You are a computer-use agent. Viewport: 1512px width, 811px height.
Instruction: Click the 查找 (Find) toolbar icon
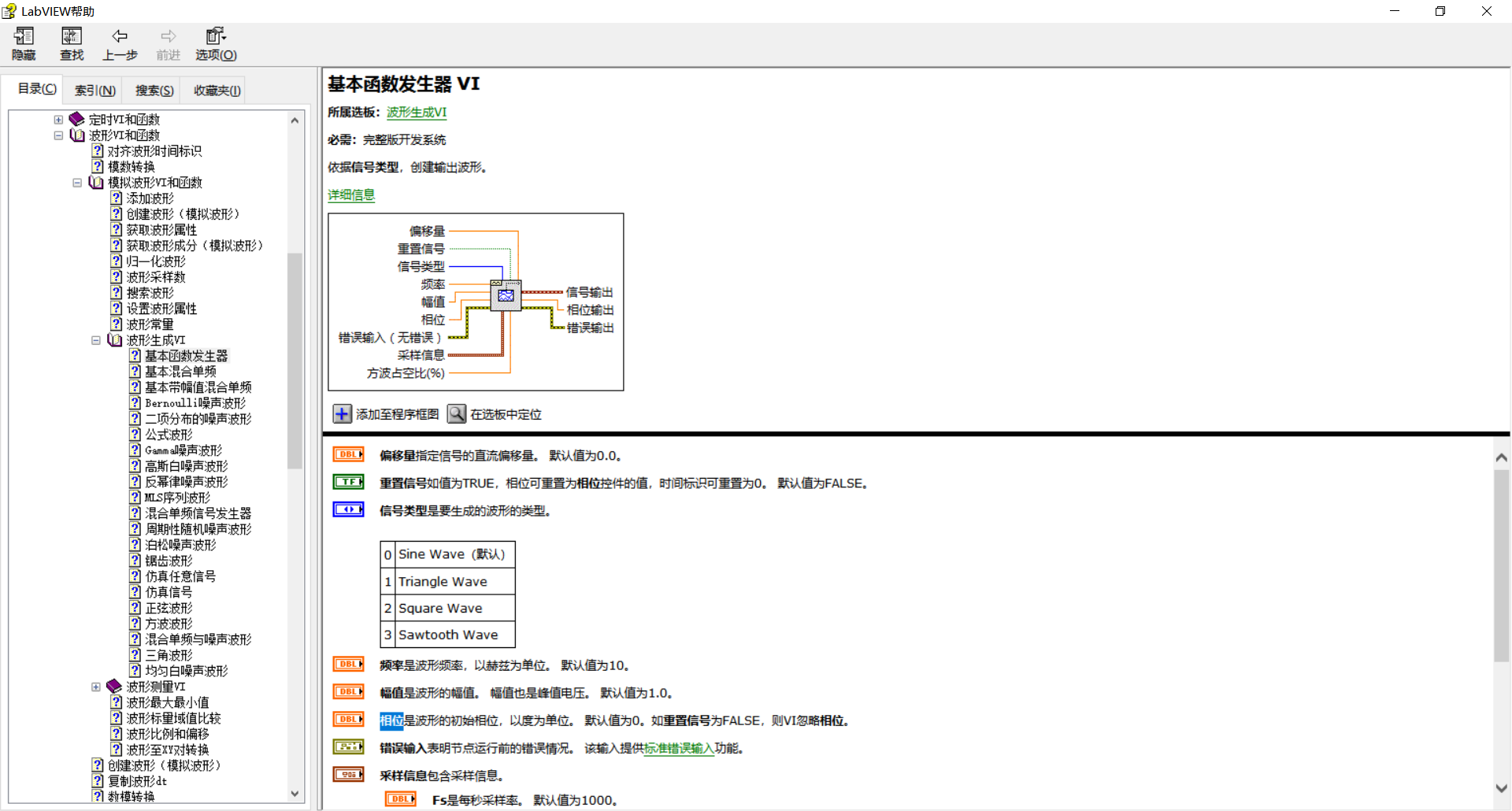72,36
